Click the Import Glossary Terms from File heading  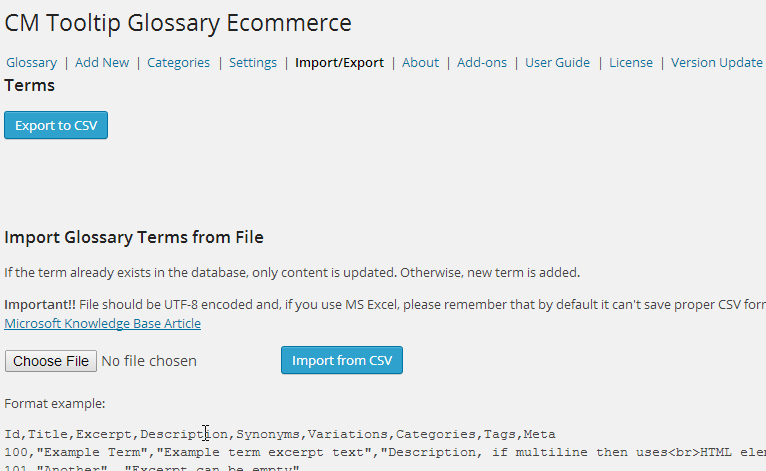[x=134, y=237]
